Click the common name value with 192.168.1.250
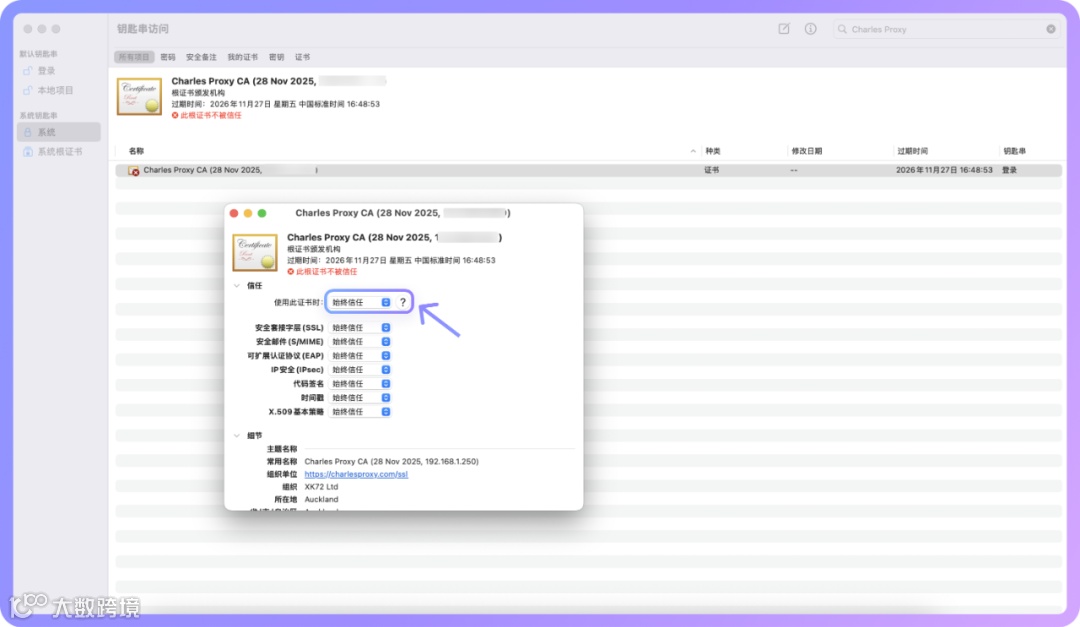This screenshot has width=1080, height=627. pos(391,462)
